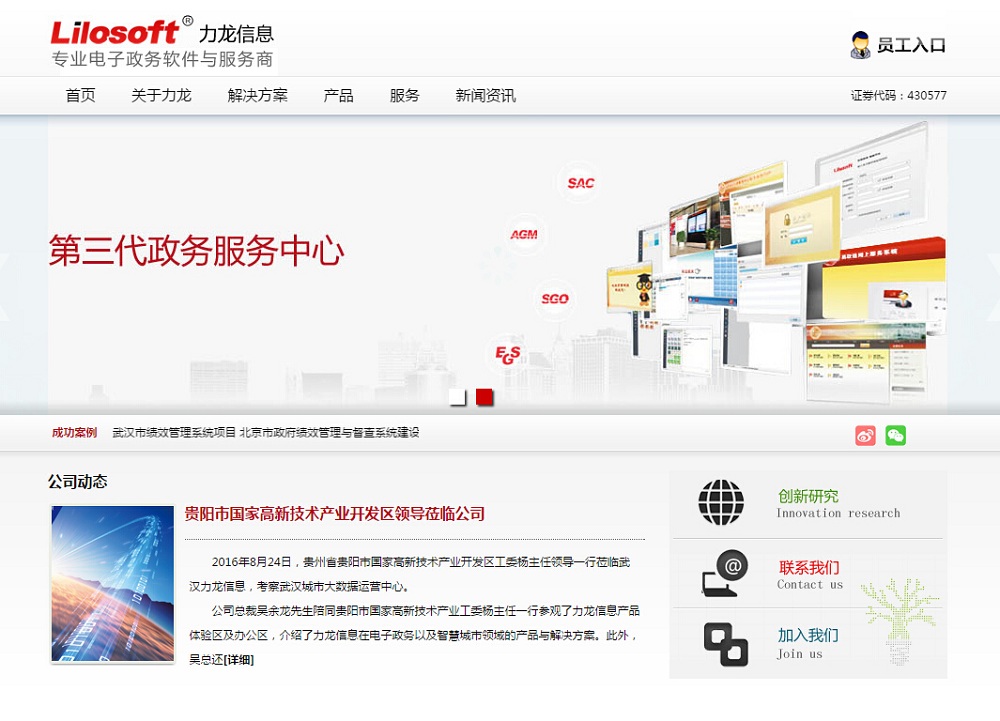Click the @ laptop icon for 联系我们
The height and width of the screenshot is (721, 1000).
(x=725, y=573)
